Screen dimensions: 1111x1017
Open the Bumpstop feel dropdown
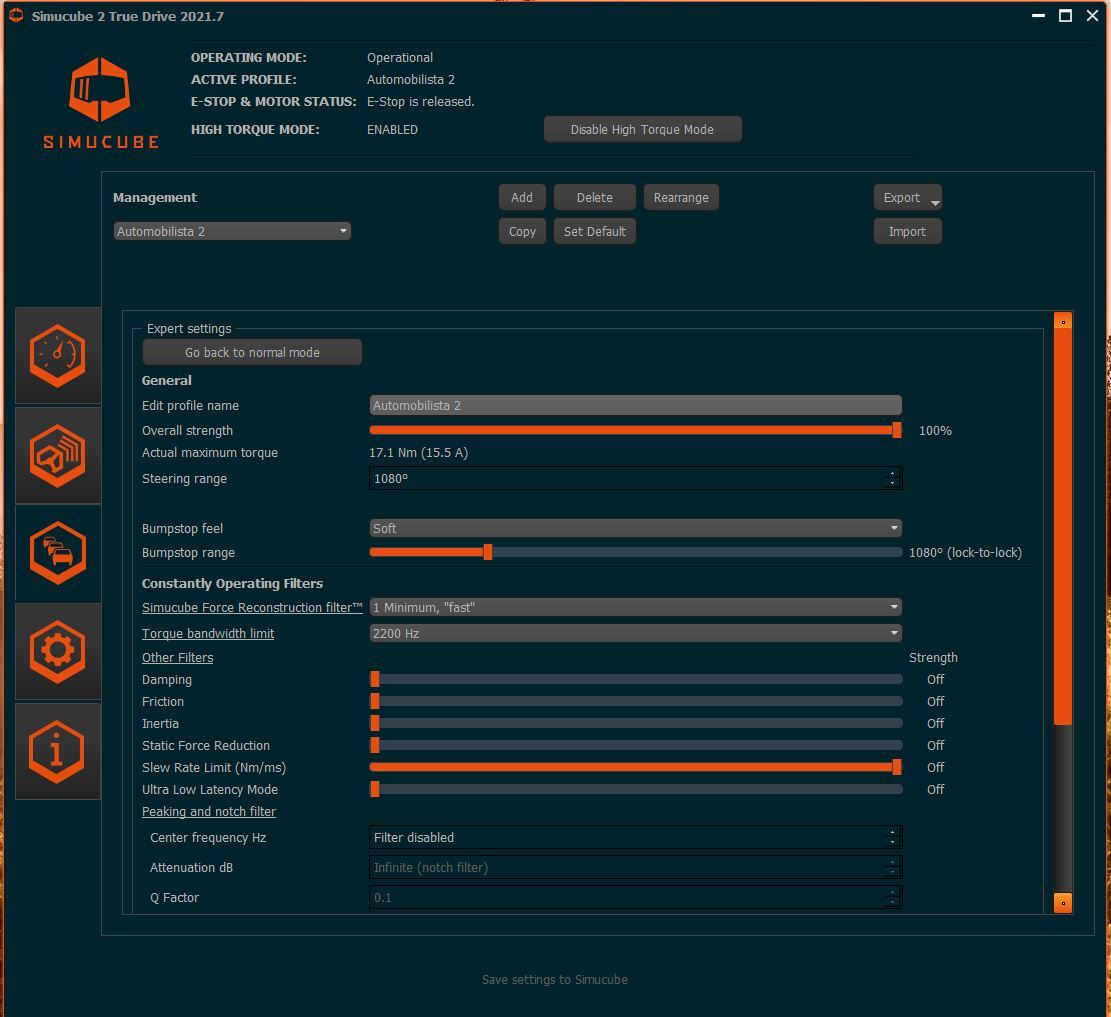[635, 528]
